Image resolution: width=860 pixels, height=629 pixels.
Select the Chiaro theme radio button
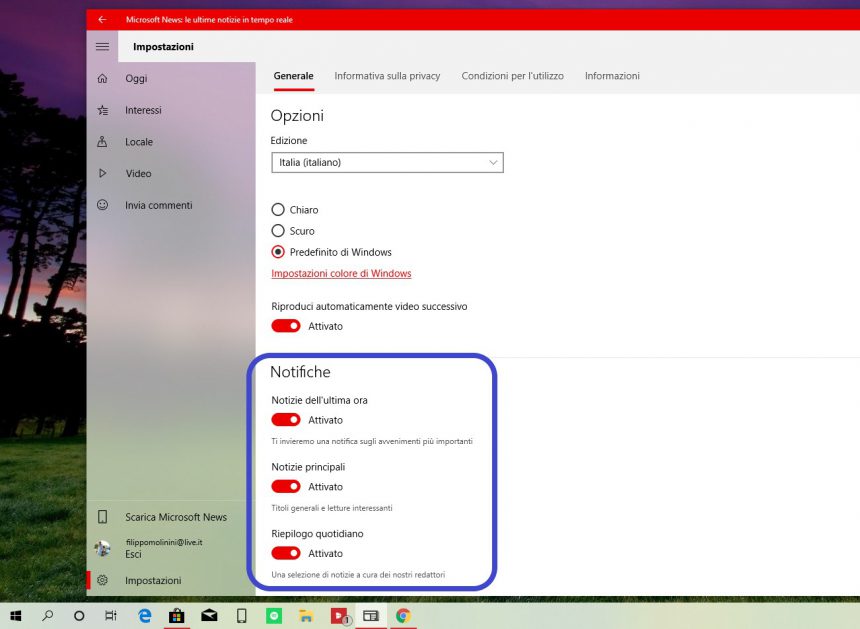[x=277, y=209]
